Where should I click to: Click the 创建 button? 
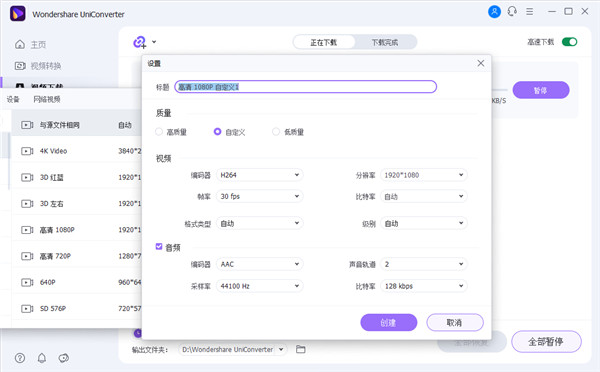(x=388, y=322)
